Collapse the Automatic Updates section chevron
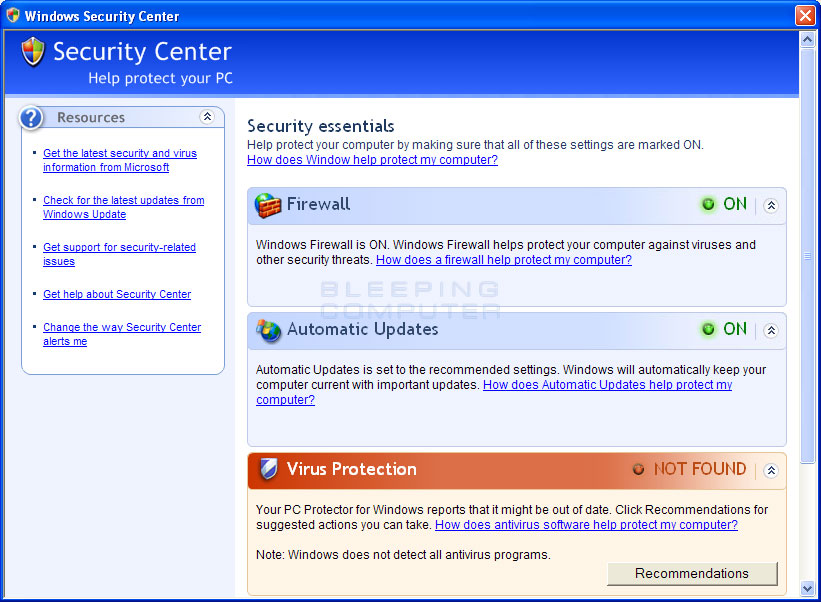The width and height of the screenshot is (821, 602). pos(770,330)
